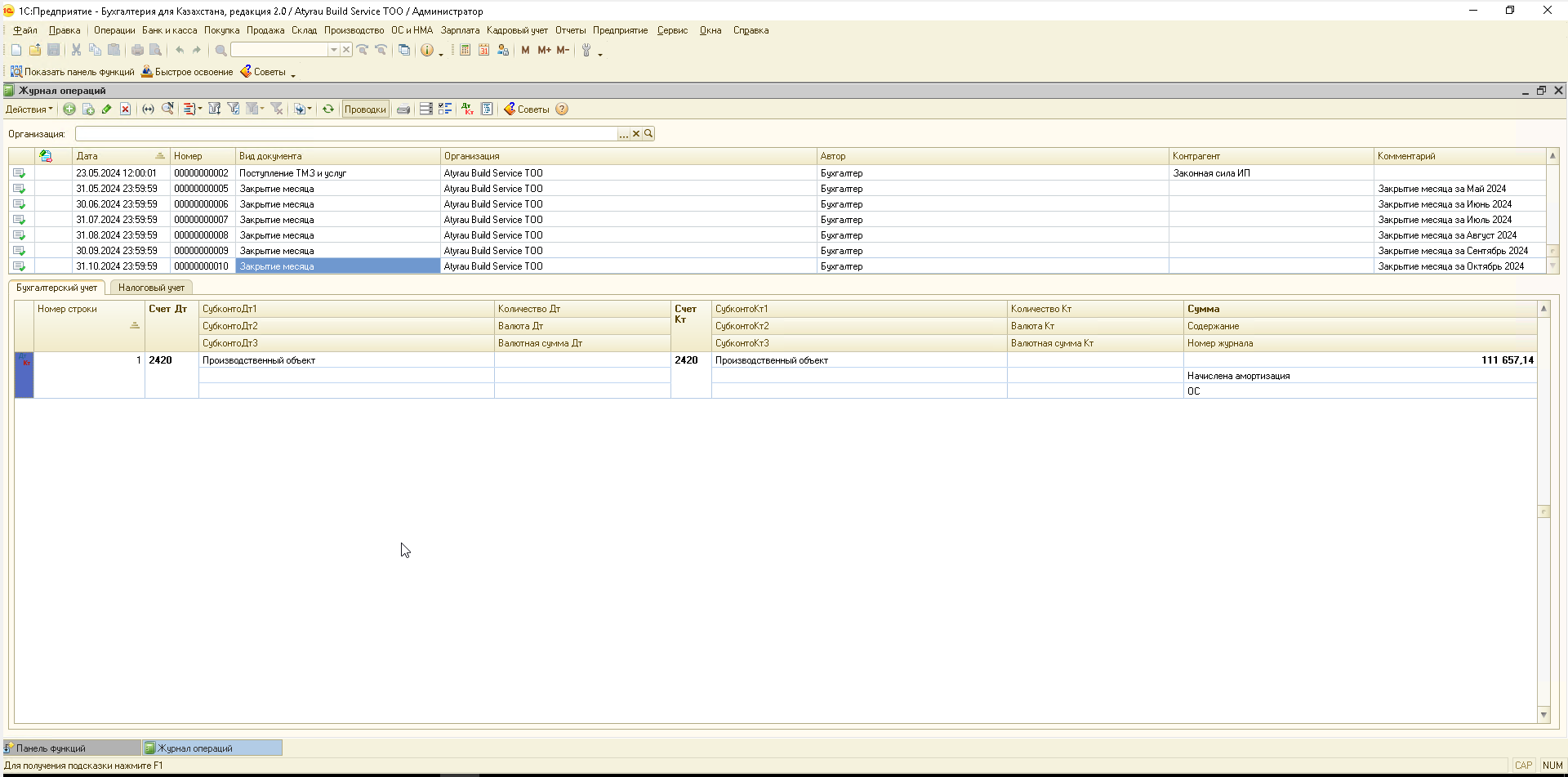Viewport: 1568px width, 777px height.
Task: Open help question mark icon in journal toolbar
Action: click(x=562, y=109)
